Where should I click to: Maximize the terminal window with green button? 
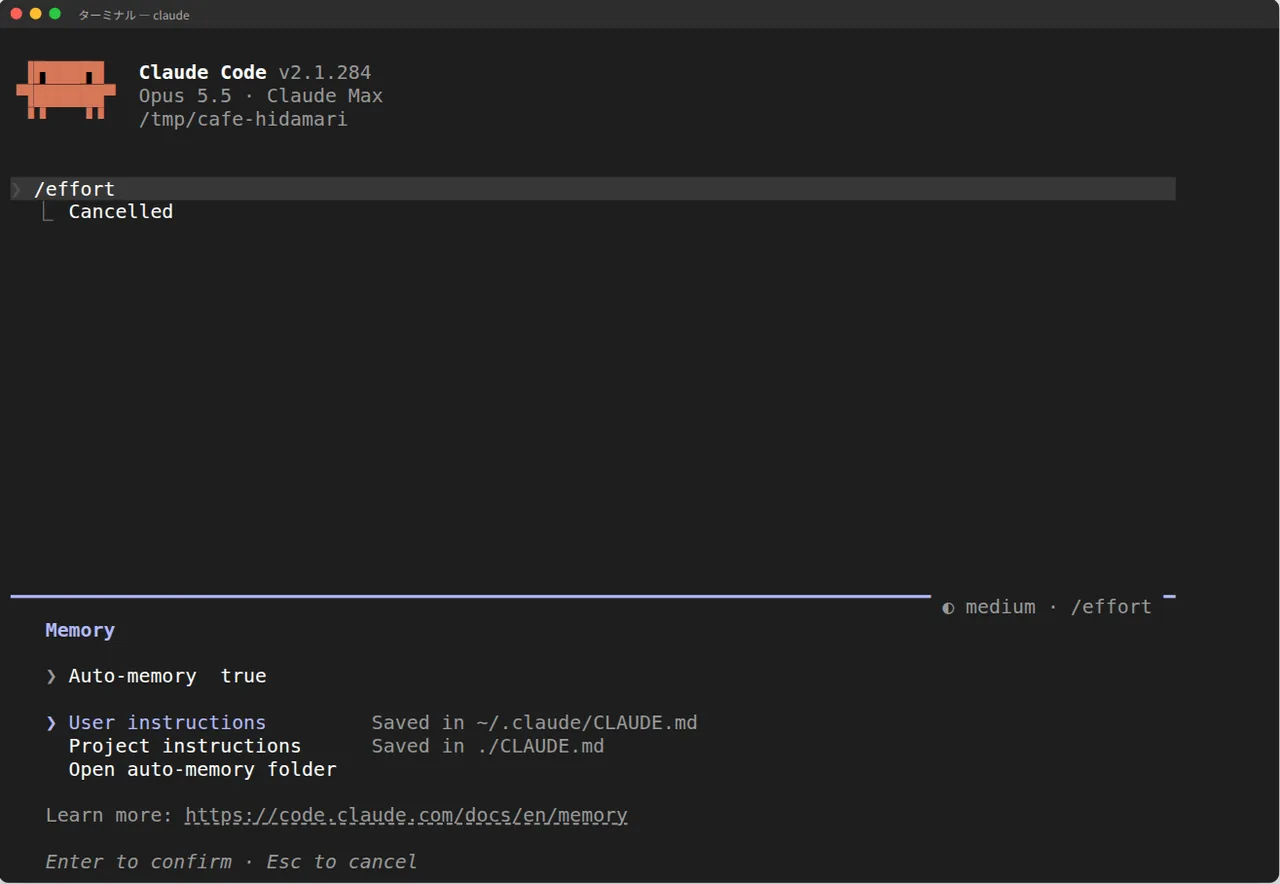(x=55, y=14)
